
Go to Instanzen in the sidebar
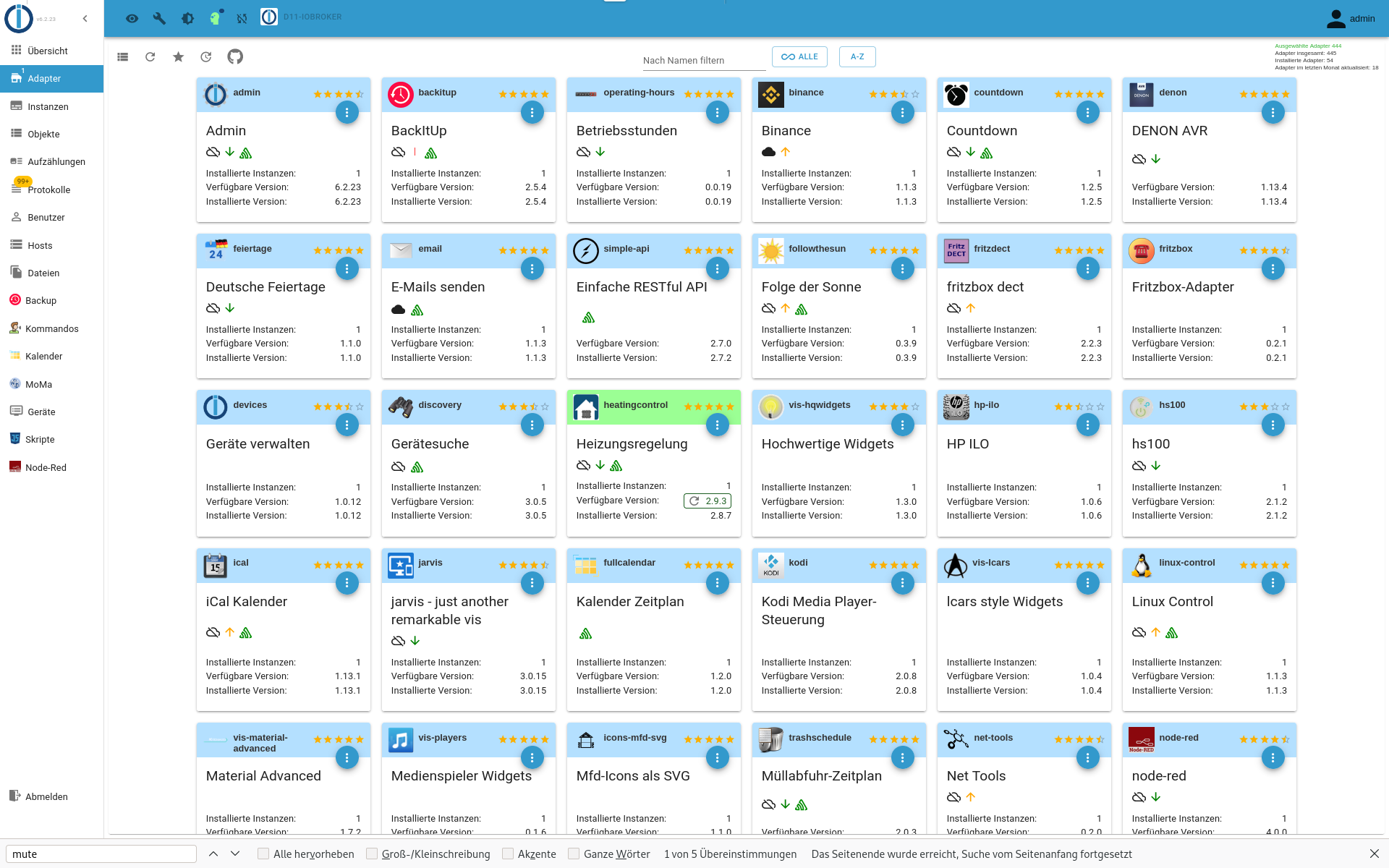pyautogui.click(x=51, y=106)
